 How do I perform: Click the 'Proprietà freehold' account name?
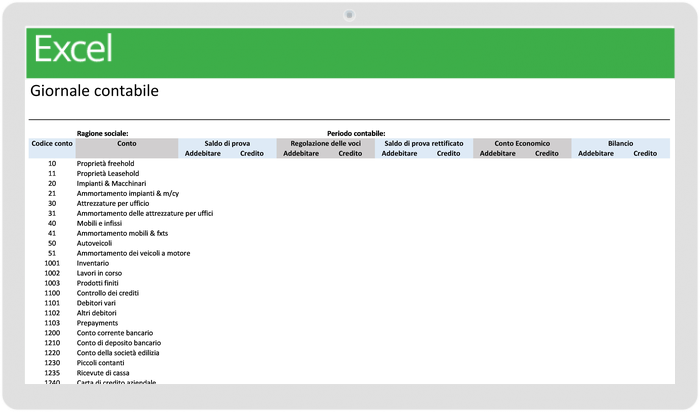tap(105, 163)
